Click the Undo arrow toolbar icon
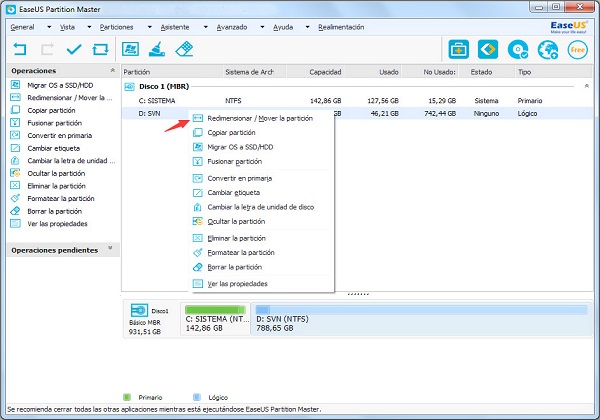Image resolution: width=600 pixels, height=420 pixels. tap(20, 49)
